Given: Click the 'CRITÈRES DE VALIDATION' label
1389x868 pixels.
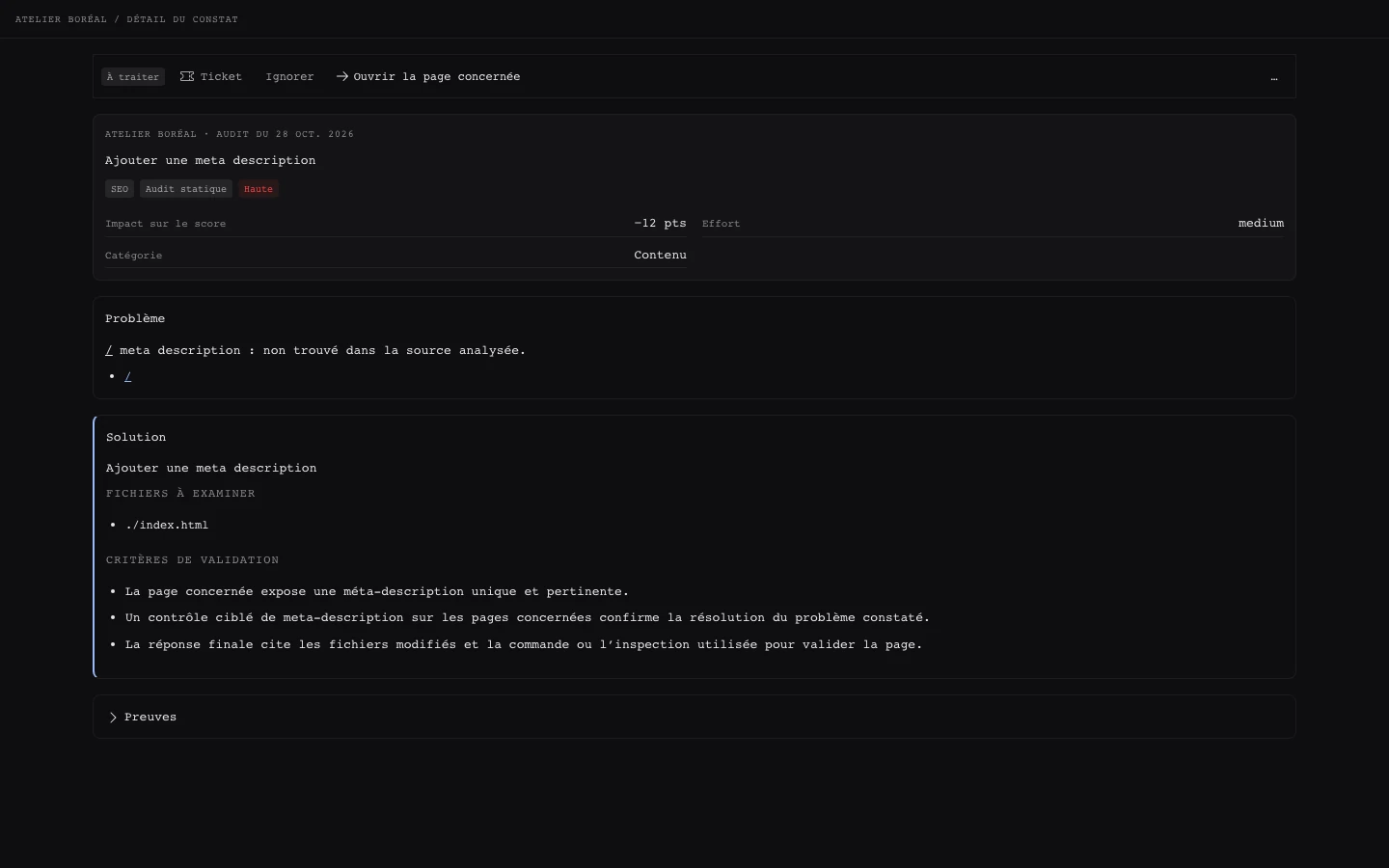Looking at the screenshot, I should tap(193, 560).
